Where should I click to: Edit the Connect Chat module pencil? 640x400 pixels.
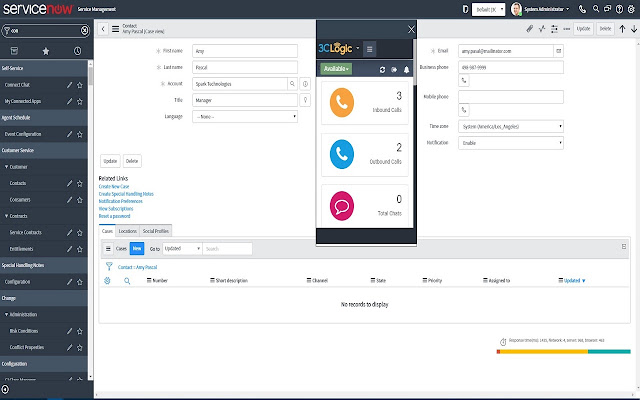pyautogui.click(x=69, y=85)
